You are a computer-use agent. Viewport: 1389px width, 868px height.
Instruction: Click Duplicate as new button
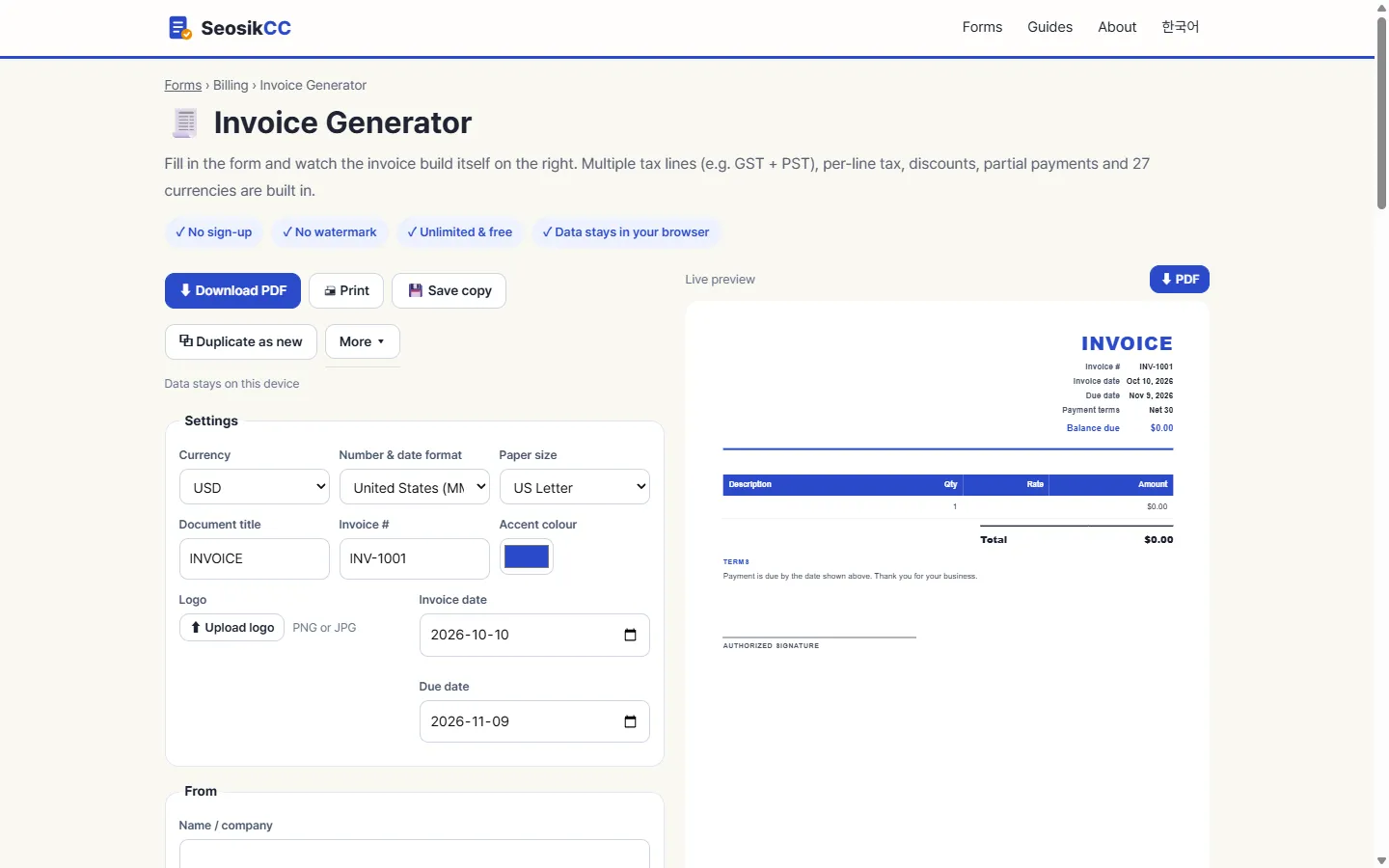[241, 341]
